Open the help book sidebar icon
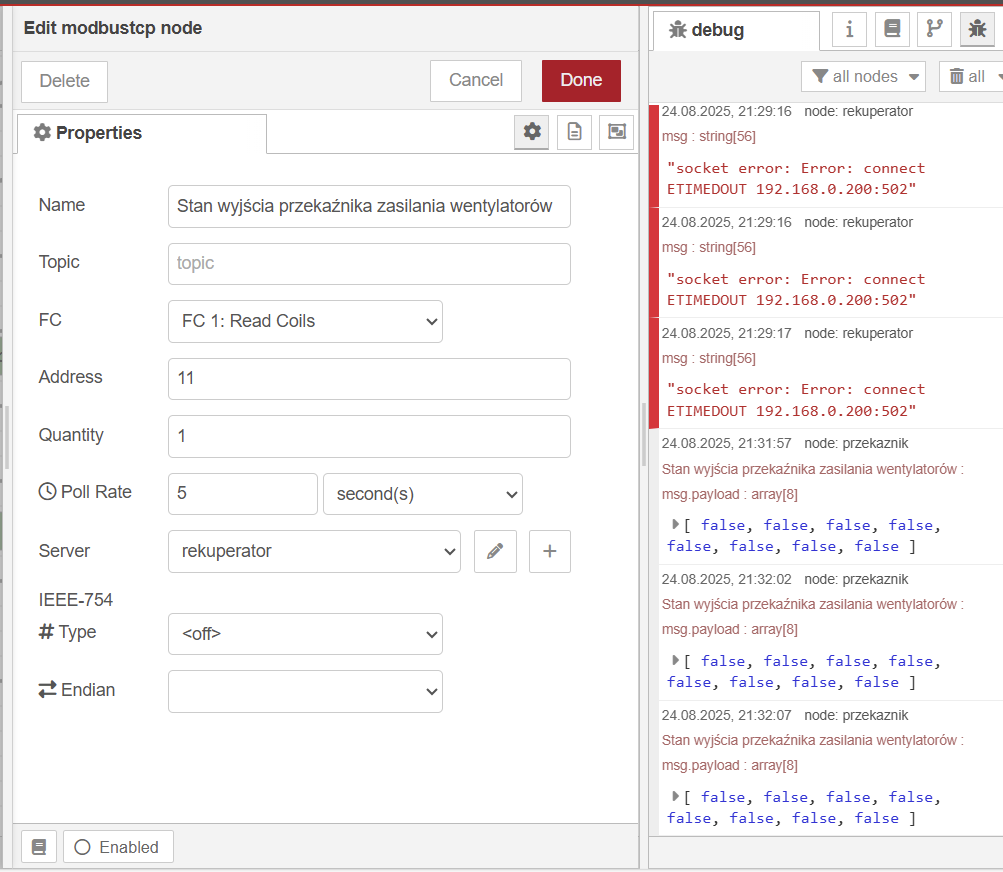 [892, 29]
